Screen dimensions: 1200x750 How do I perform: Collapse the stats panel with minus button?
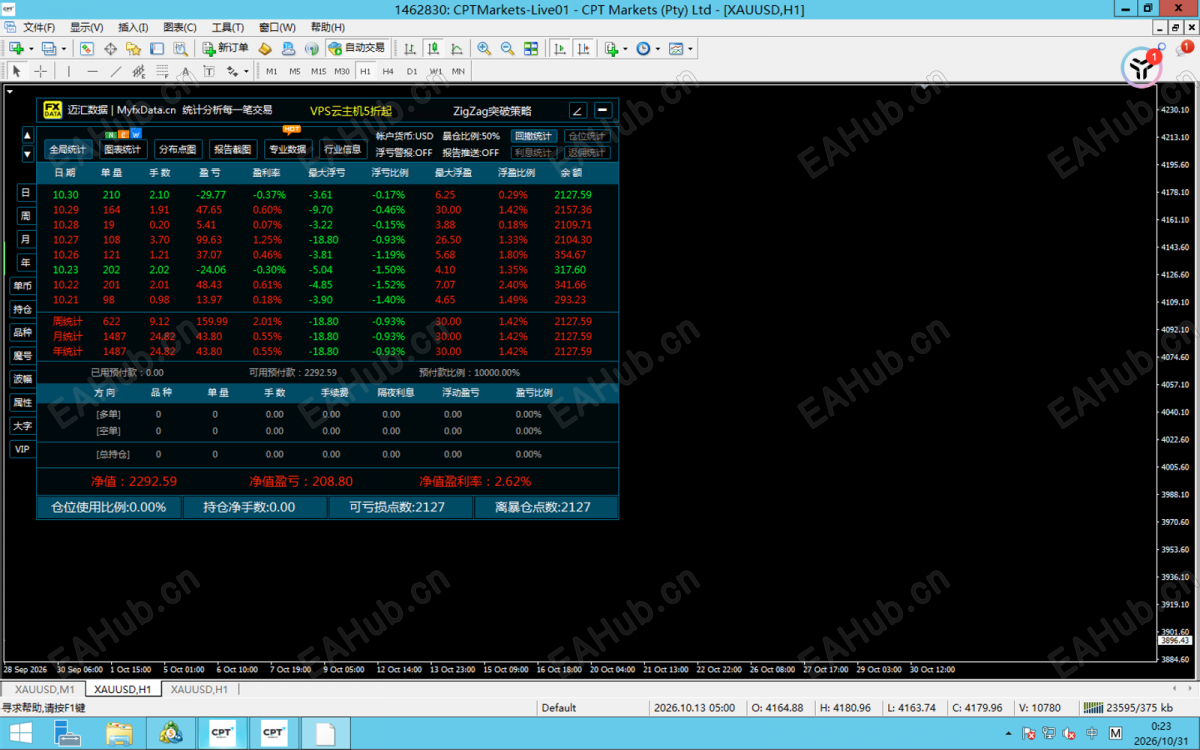[x=602, y=110]
